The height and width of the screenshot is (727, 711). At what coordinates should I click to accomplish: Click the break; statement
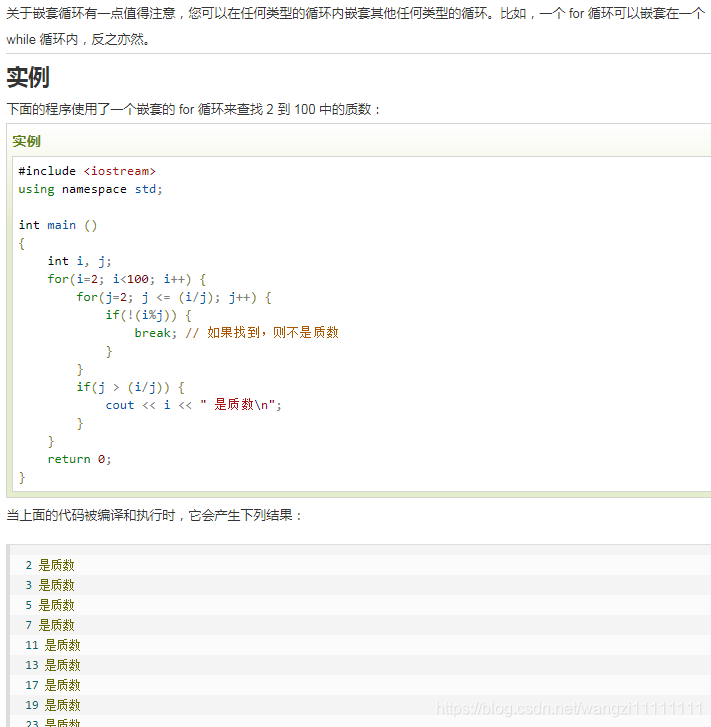[x=156, y=333]
